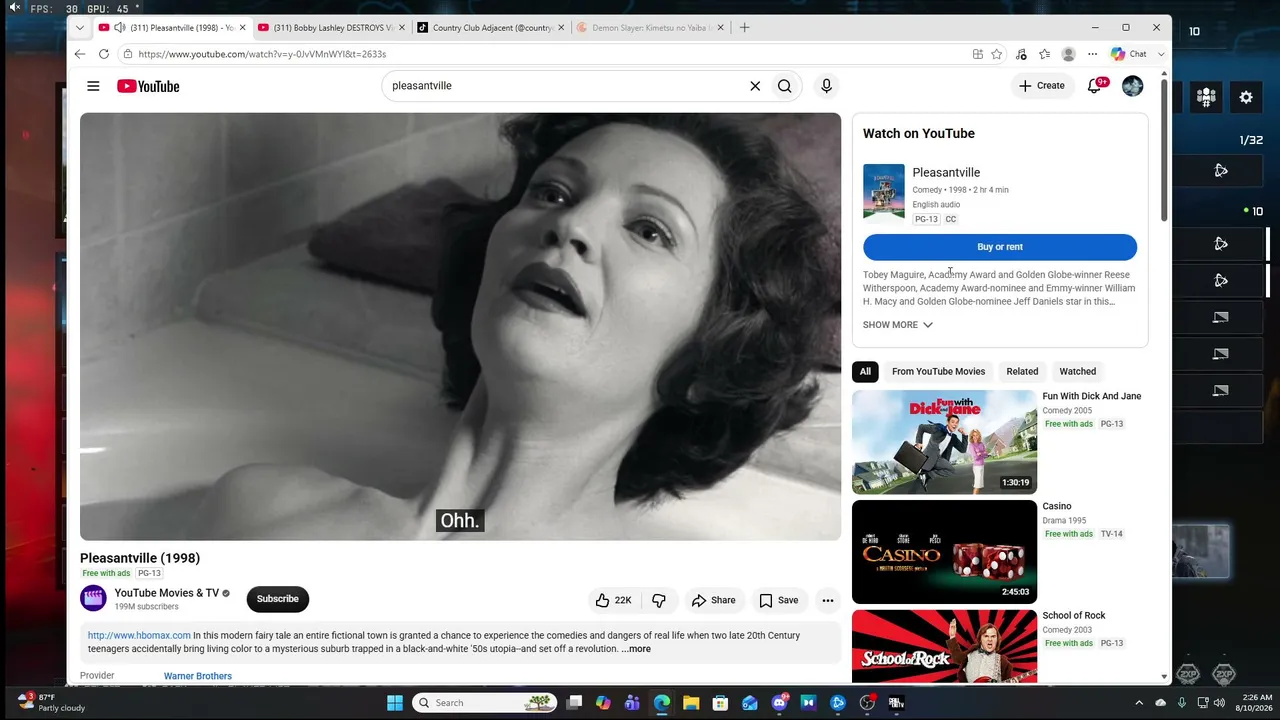Open the Casino movie thumbnail

point(944,552)
